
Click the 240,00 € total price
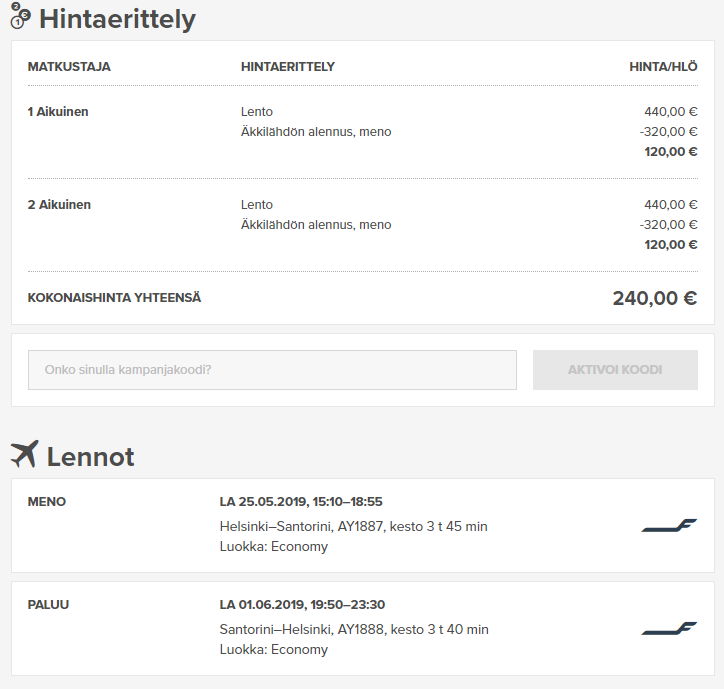coord(655,298)
